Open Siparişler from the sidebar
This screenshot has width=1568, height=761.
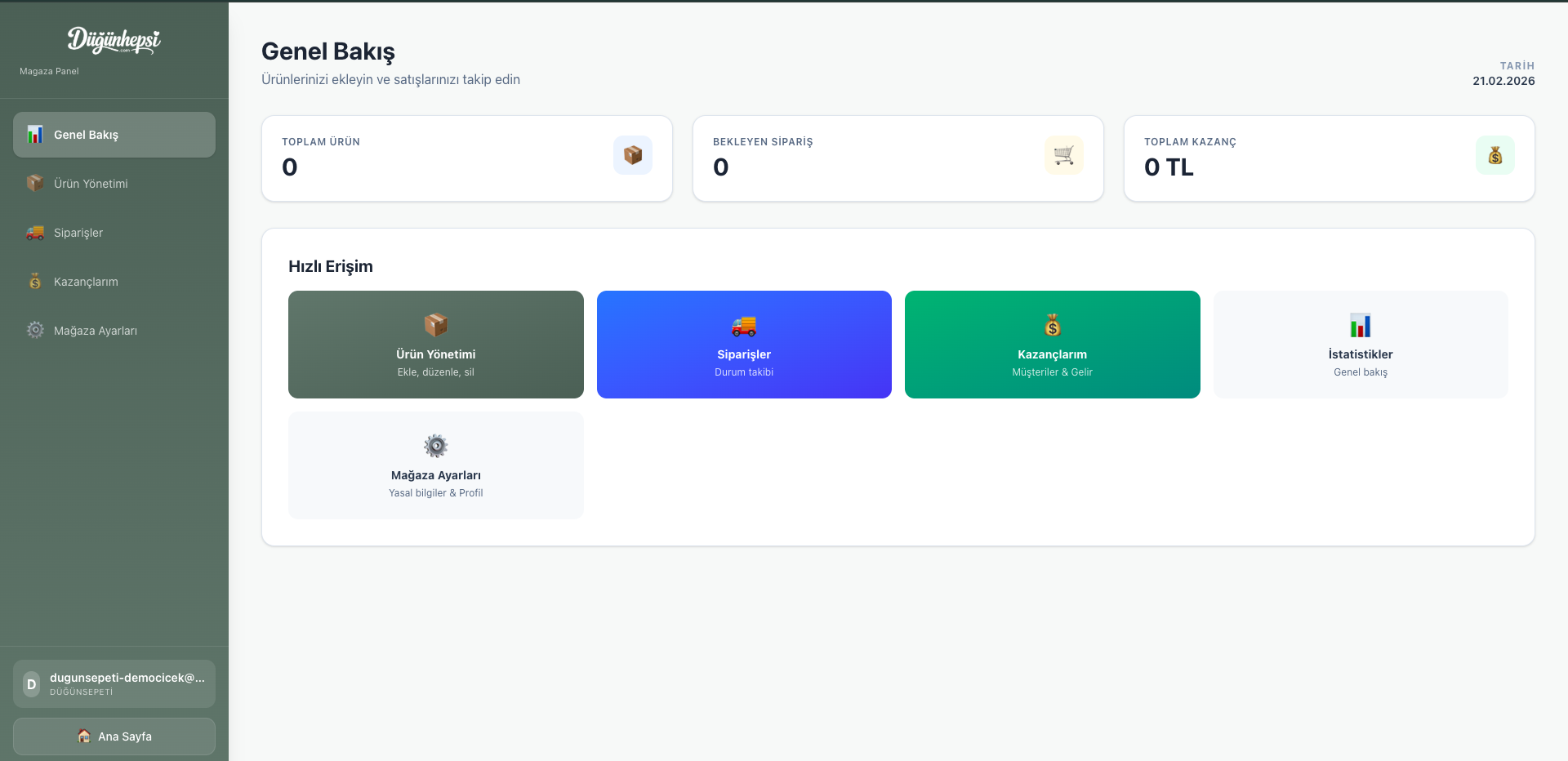pyautogui.click(x=78, y=233)
